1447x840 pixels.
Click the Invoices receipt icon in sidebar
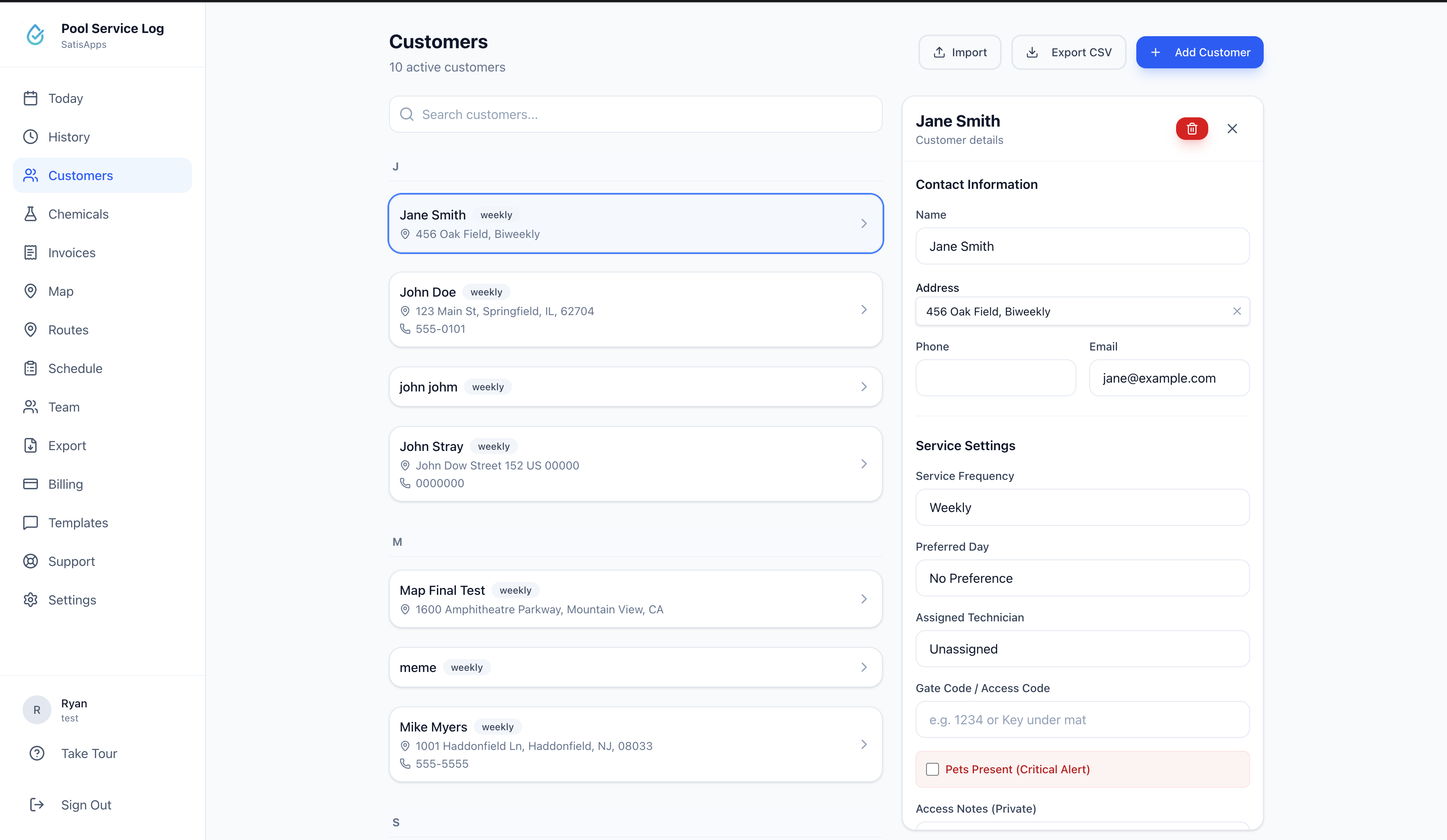click(x=31, y=253)
